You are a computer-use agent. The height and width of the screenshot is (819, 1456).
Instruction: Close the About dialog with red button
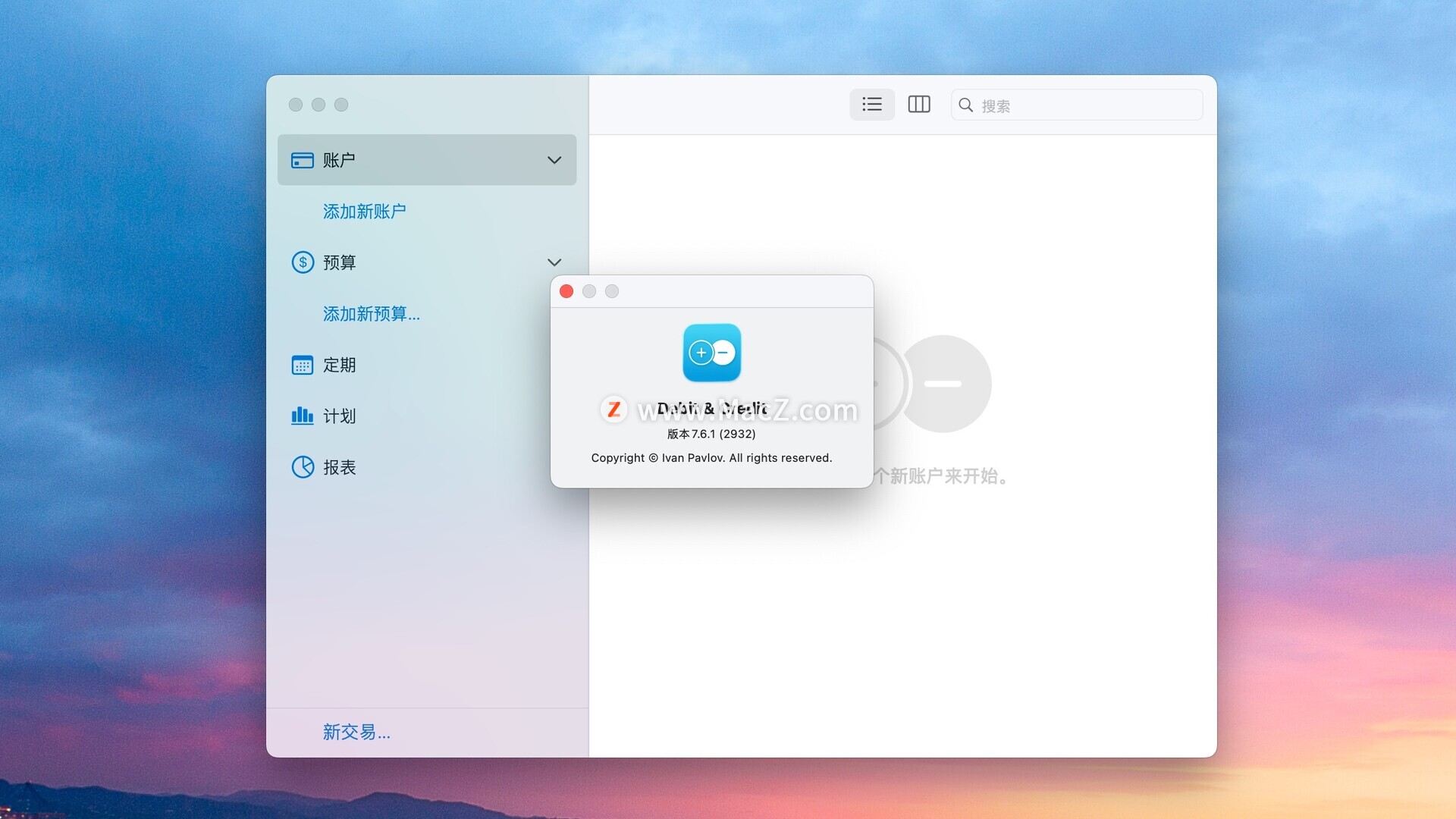click(x=566, y=291)
